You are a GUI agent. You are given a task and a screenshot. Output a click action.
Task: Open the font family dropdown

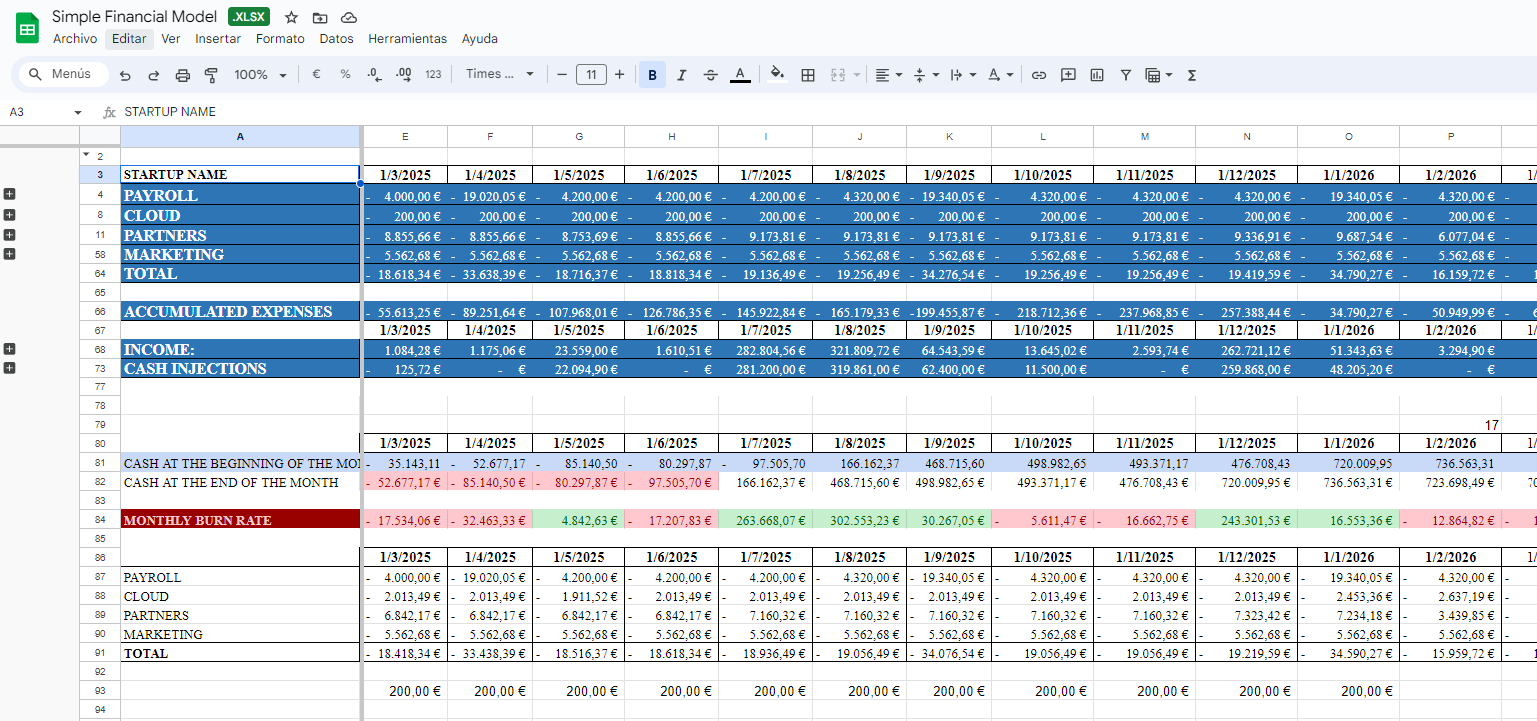[x=498, y=74]
